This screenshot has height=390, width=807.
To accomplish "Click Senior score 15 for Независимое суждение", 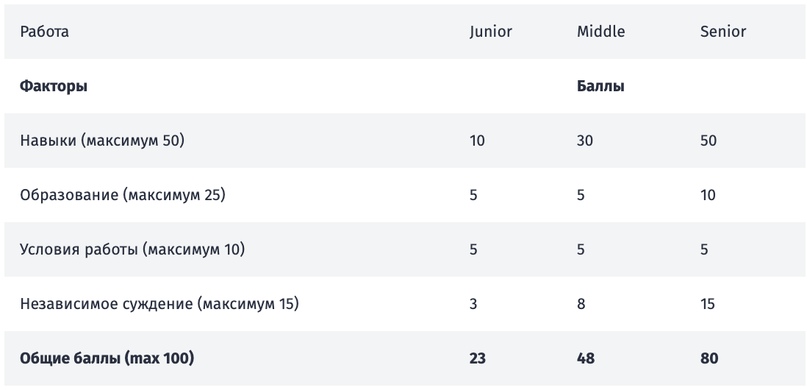I will tap(708, 304).
